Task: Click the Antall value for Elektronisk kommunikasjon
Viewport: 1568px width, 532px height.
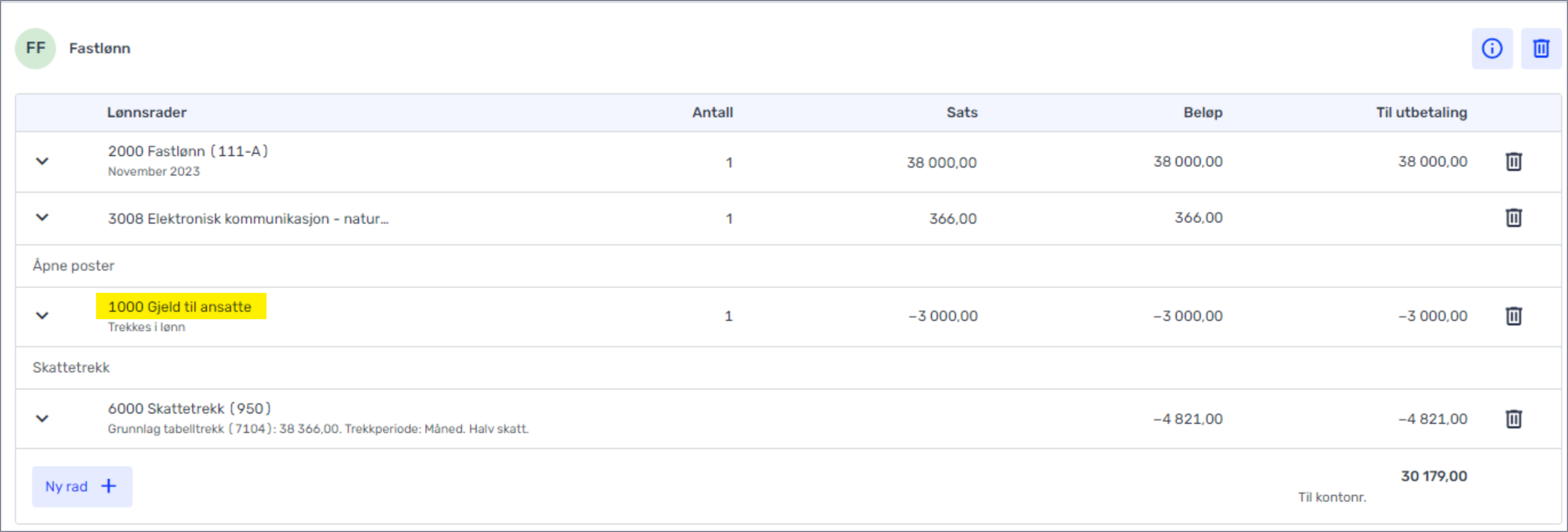Action: point(729,219)
